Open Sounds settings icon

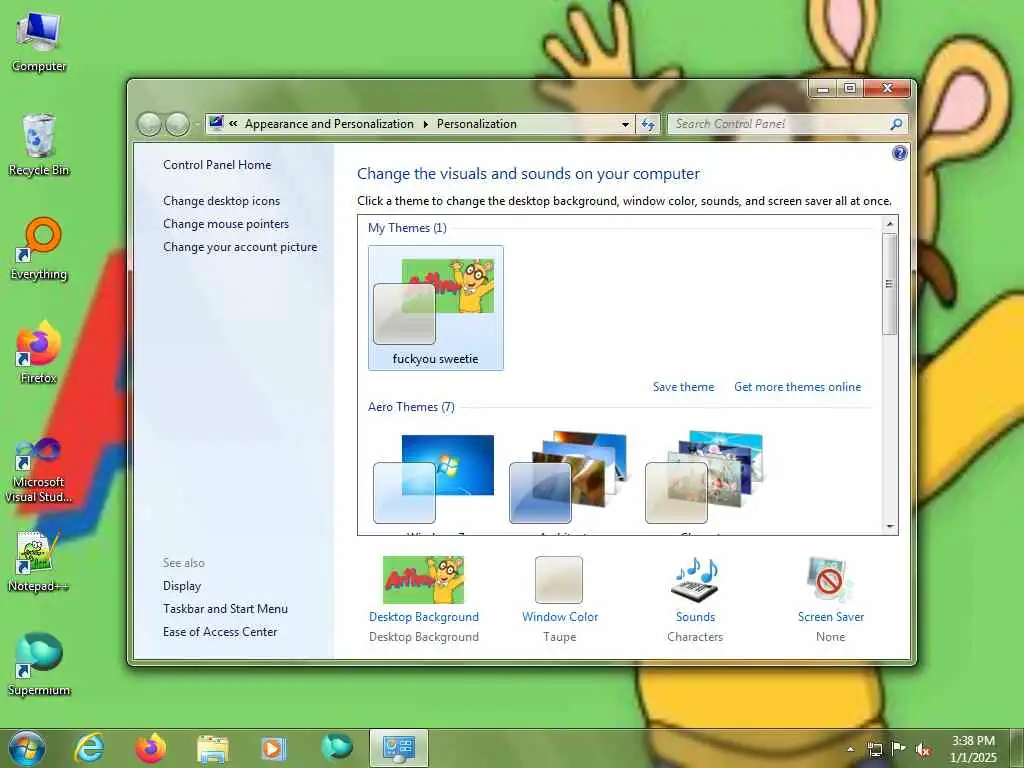coord(695,580)
